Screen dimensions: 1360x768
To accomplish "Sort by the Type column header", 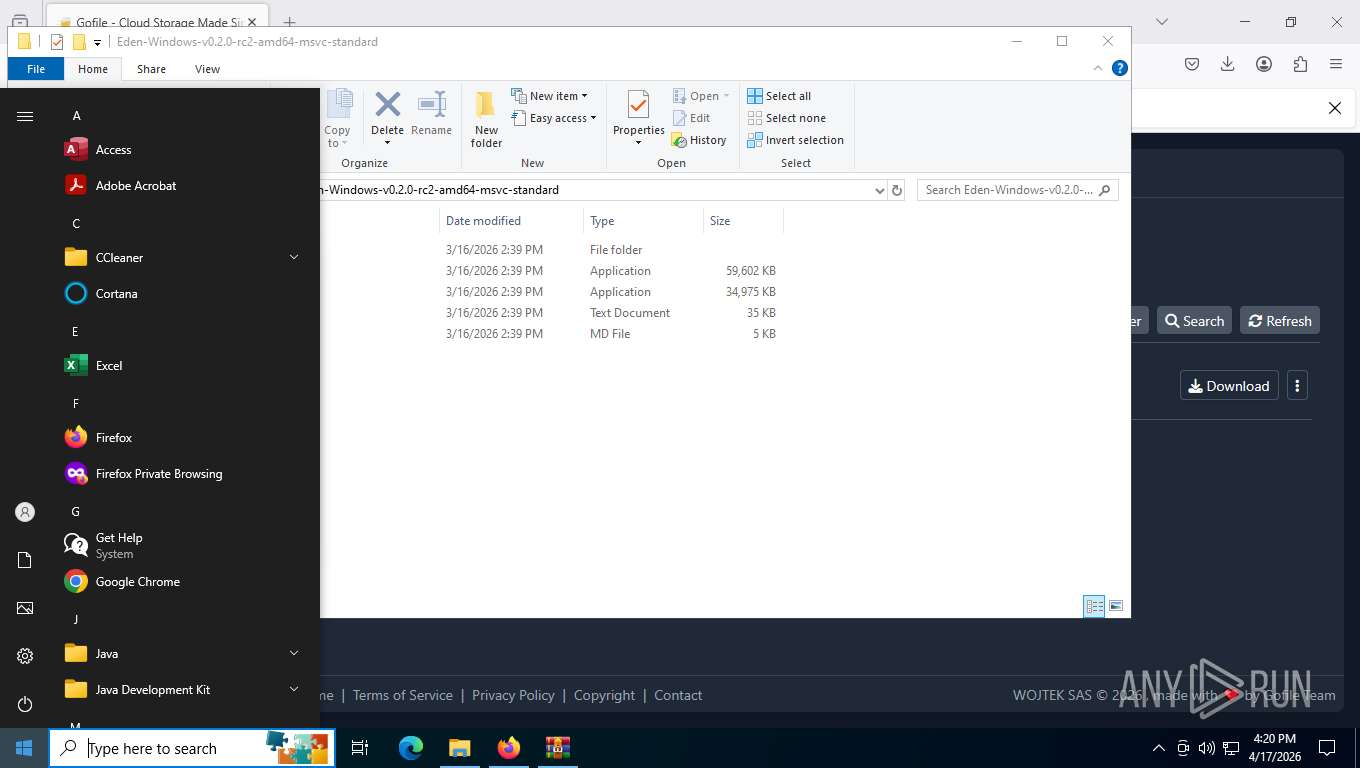I will click(643, 221).
